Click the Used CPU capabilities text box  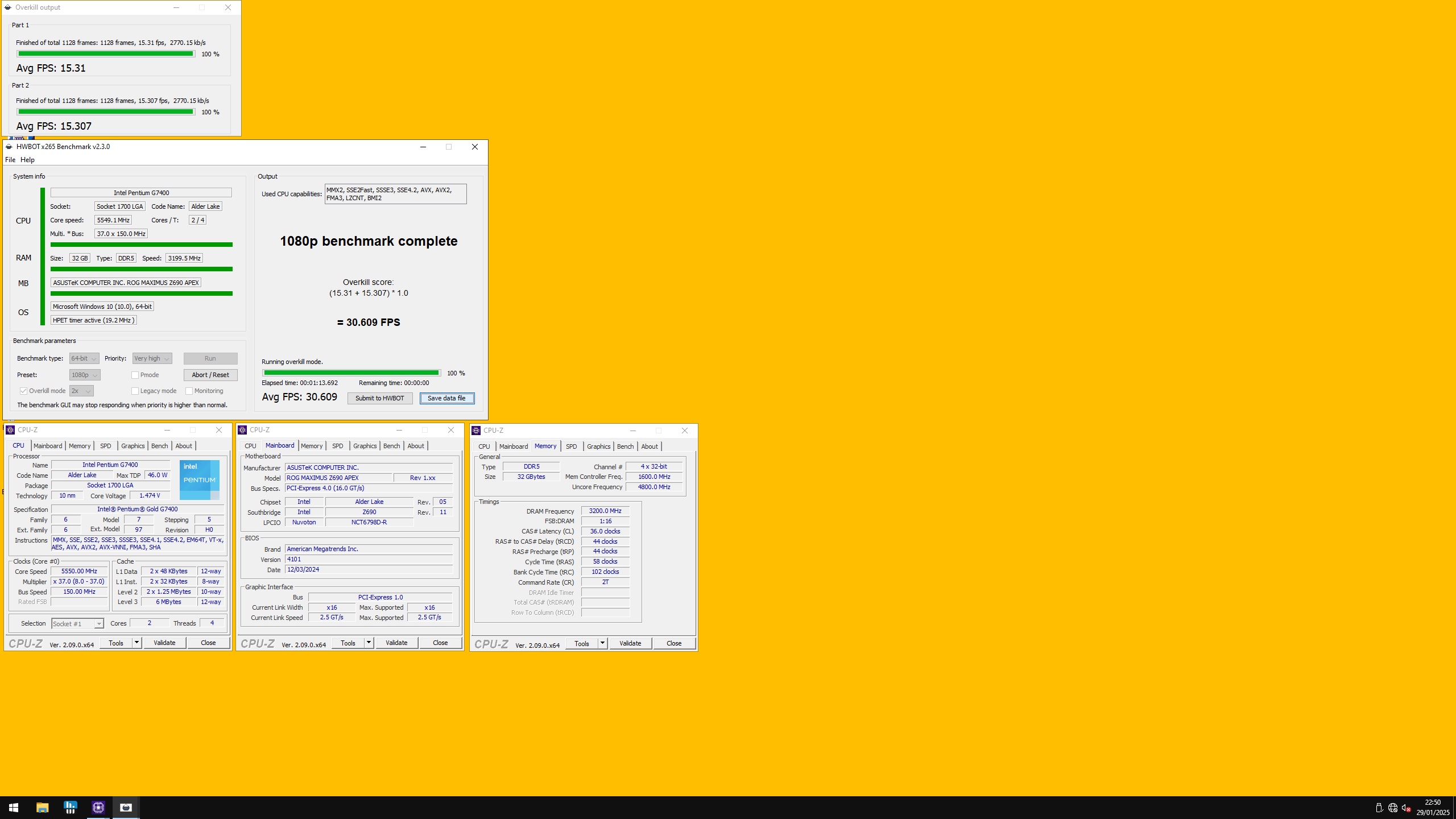click(395, 194)
